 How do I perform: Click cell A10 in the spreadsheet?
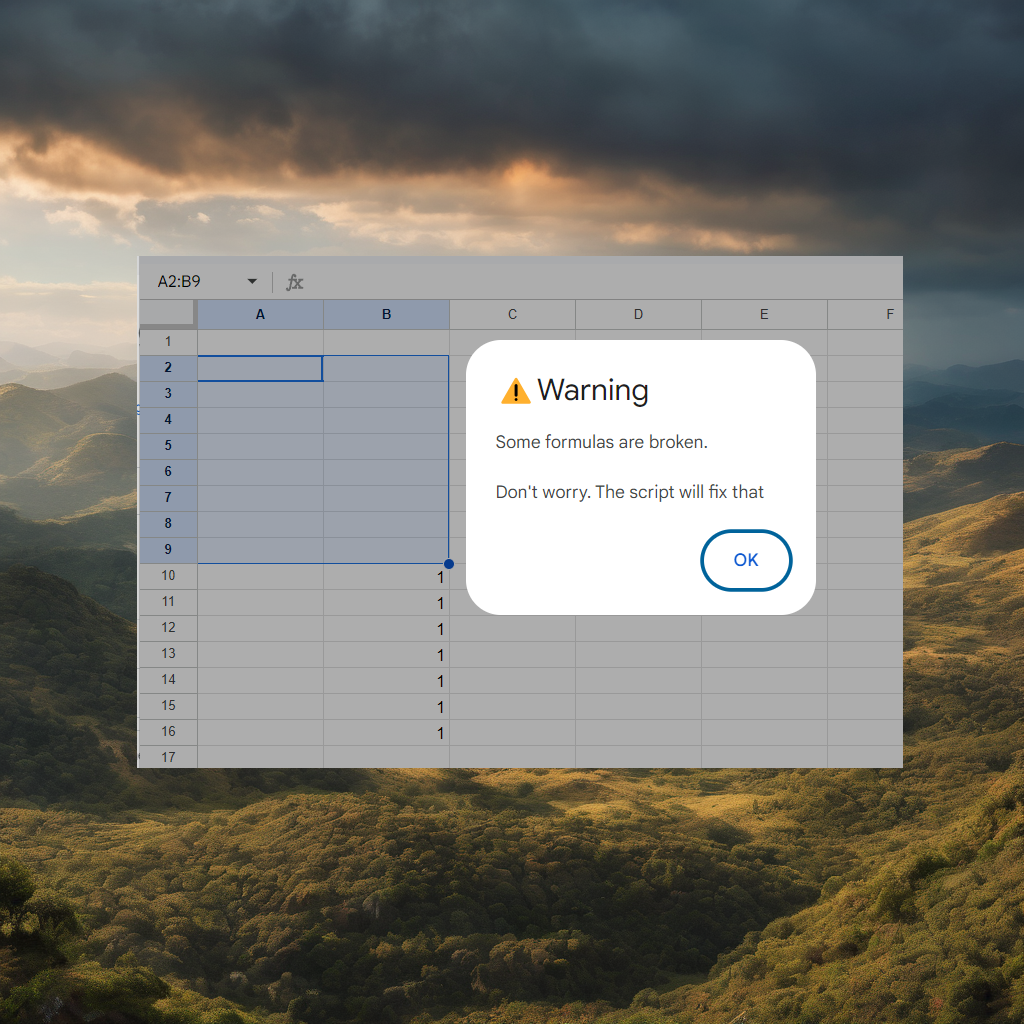click(x=260, y=577)
